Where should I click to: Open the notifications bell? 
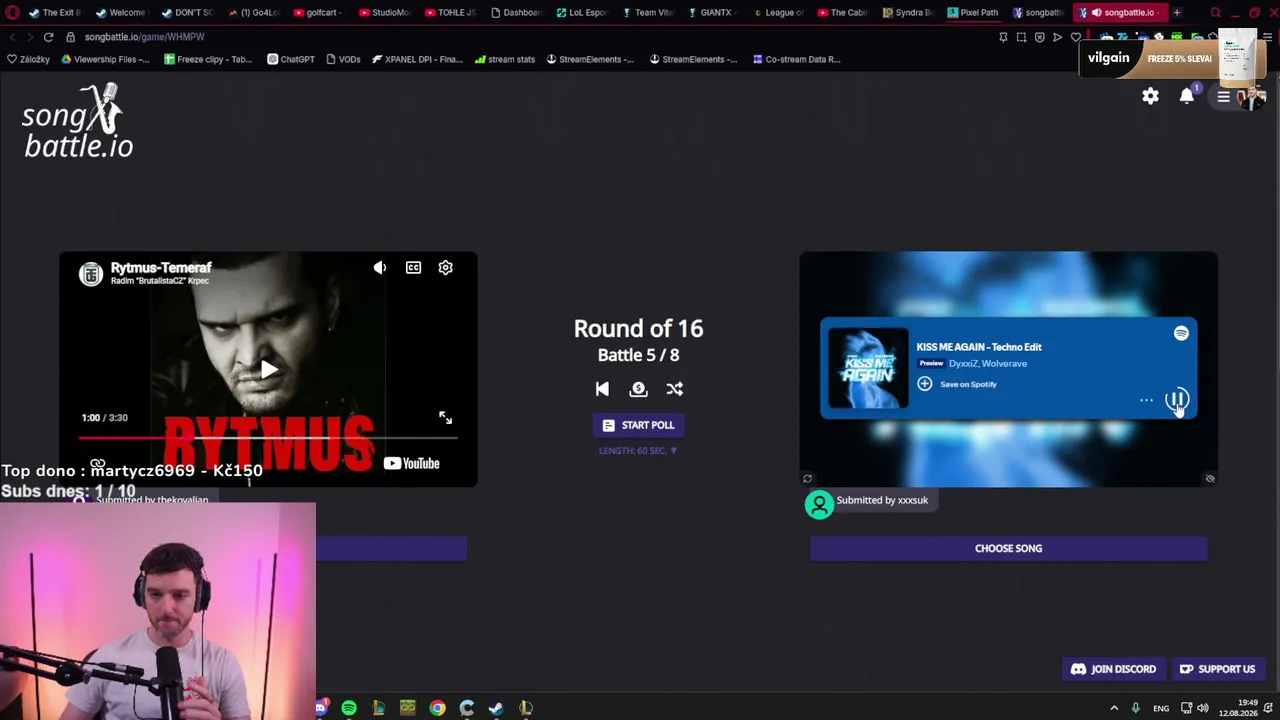pos(1186,96)
